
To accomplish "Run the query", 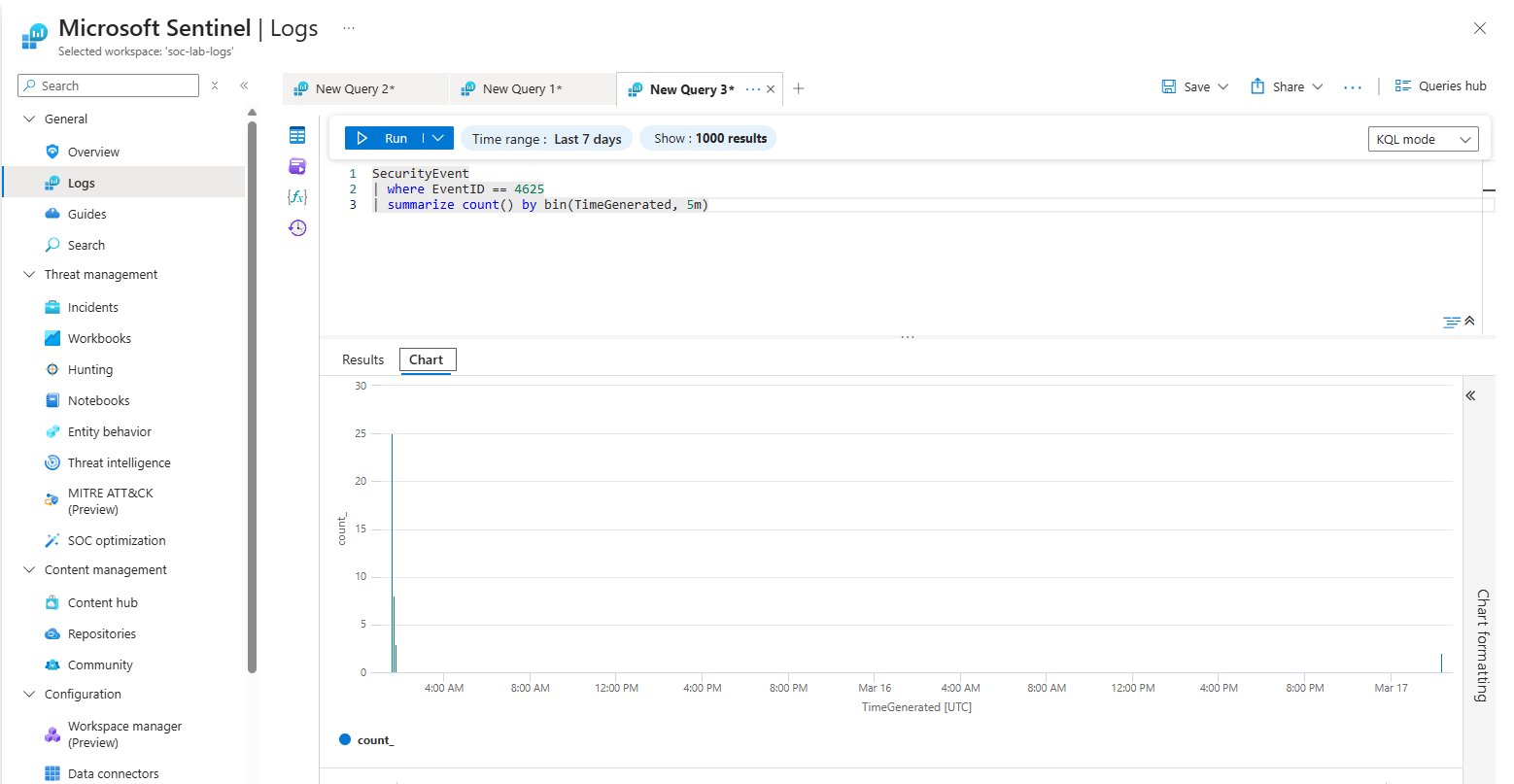I will tap(384, 138).
